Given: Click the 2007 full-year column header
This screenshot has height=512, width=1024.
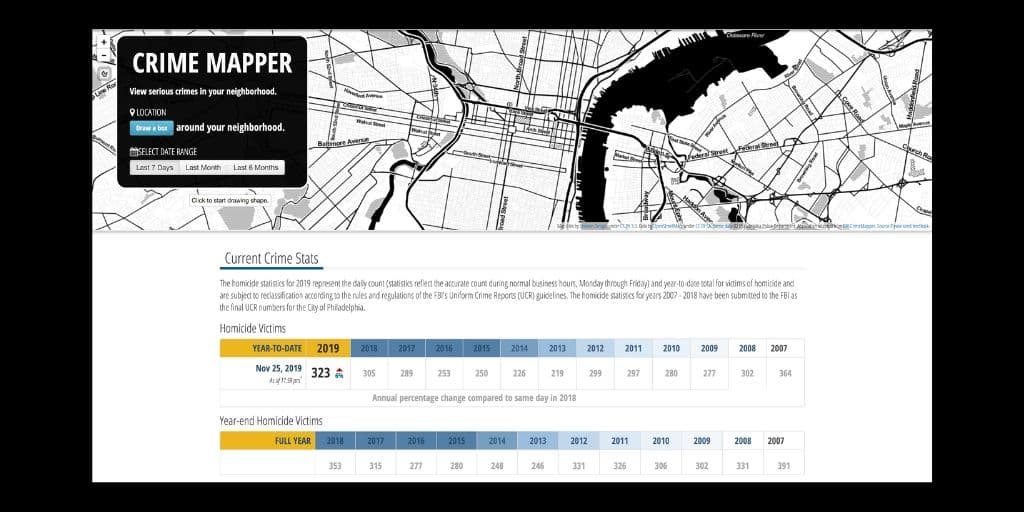Looking at the screenshot, I should pyautogui.click(x=775, y=441).
